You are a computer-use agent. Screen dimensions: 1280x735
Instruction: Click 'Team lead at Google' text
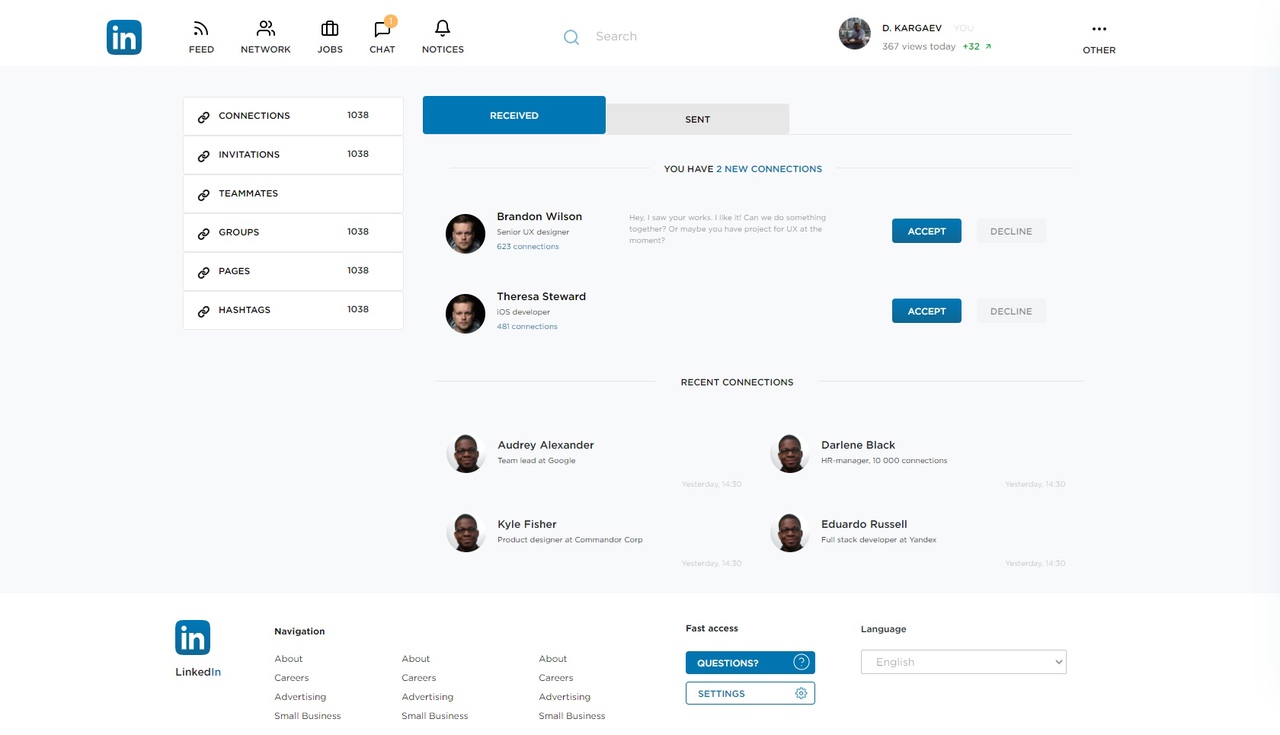tap(536, 461)
